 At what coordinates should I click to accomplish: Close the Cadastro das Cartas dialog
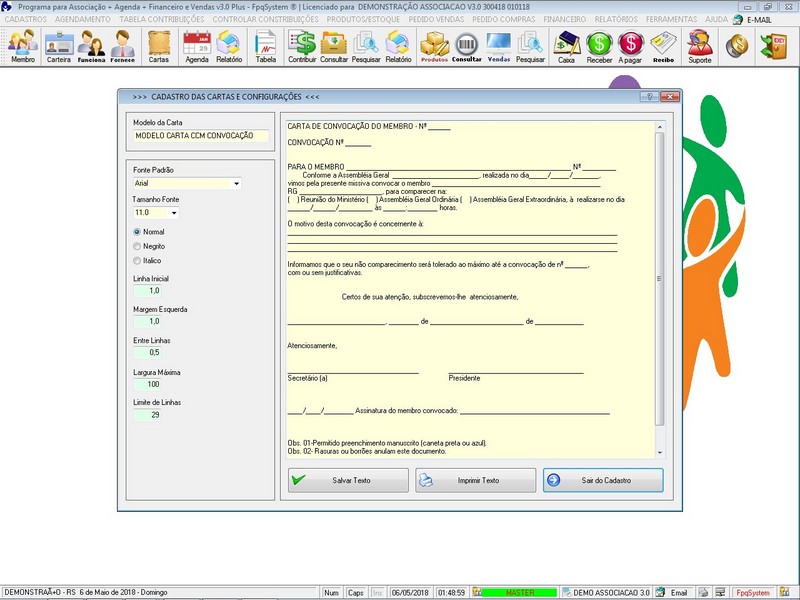(x=669, y=96)
